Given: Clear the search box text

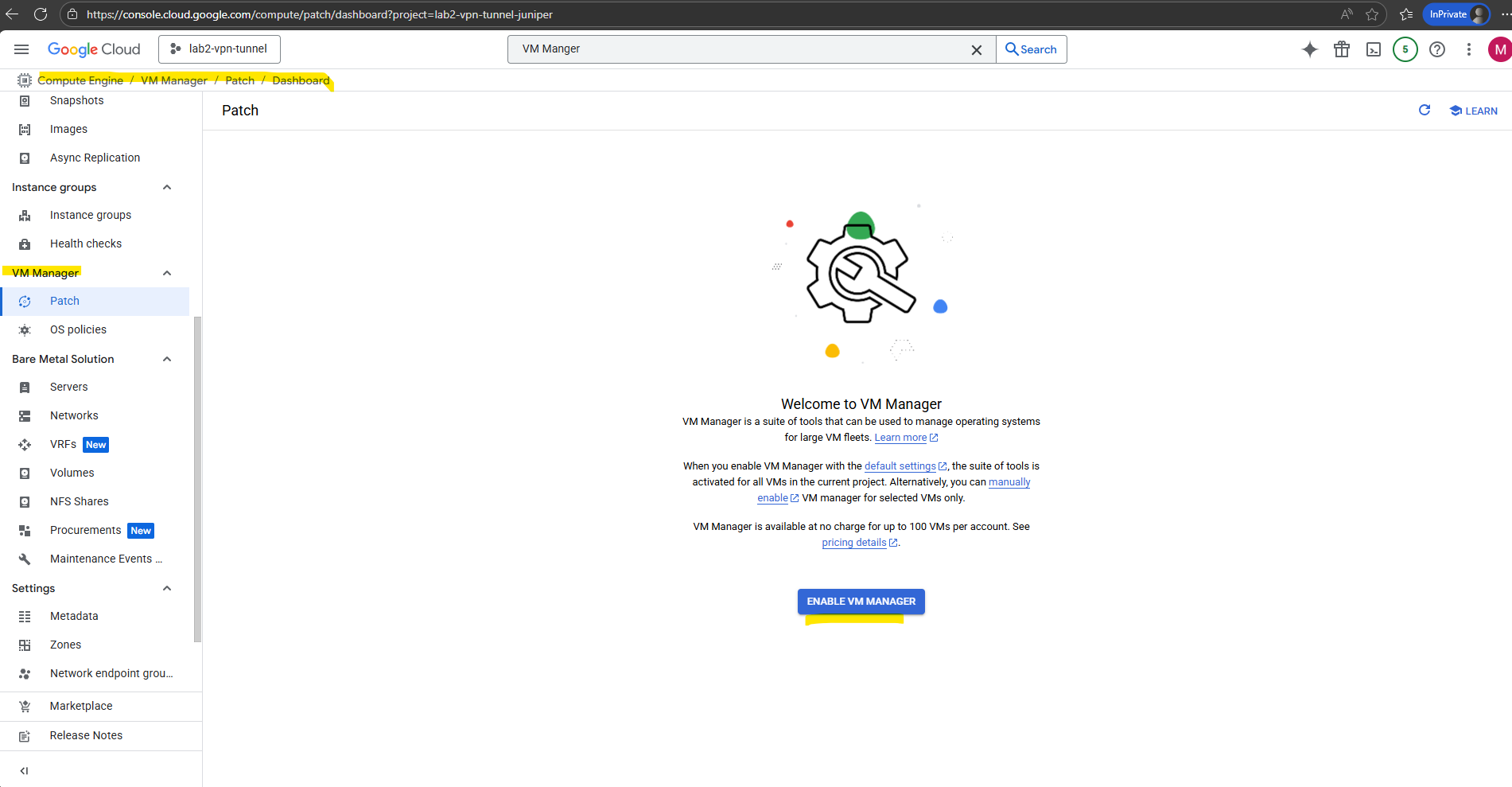Looking at the screenshot, I should (x=977, y=50).
